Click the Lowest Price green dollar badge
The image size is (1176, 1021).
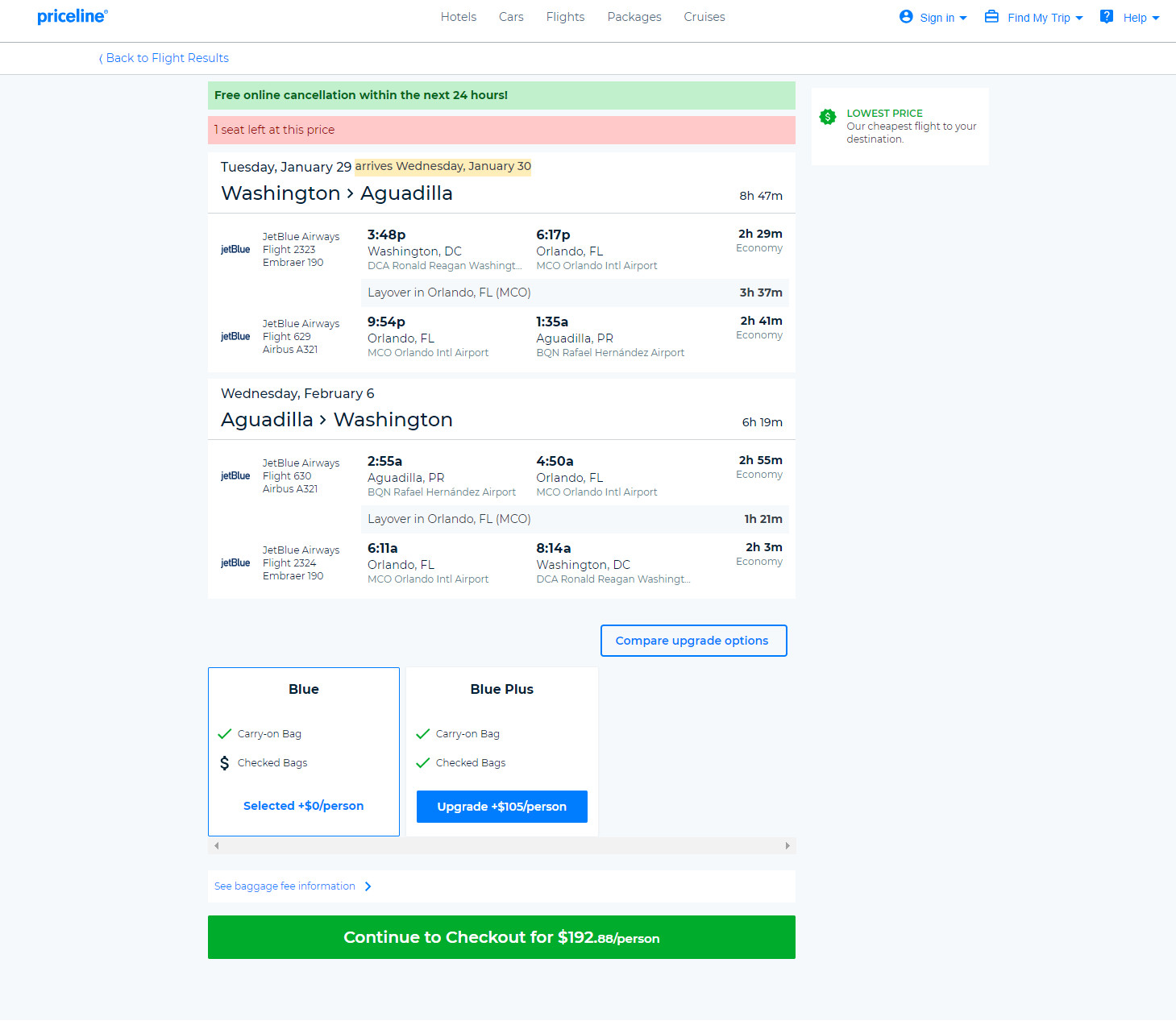coord(828,117)
